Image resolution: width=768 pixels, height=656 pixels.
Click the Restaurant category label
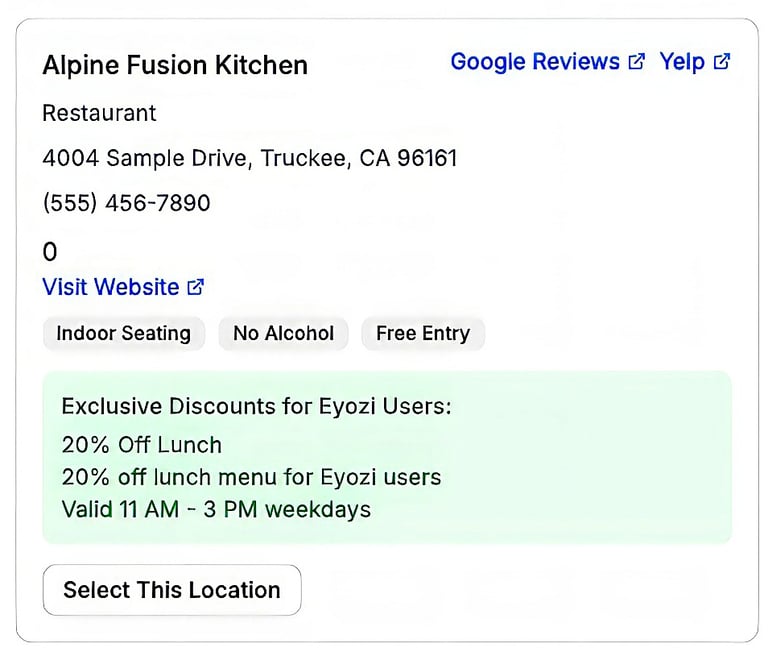[99, 113]
